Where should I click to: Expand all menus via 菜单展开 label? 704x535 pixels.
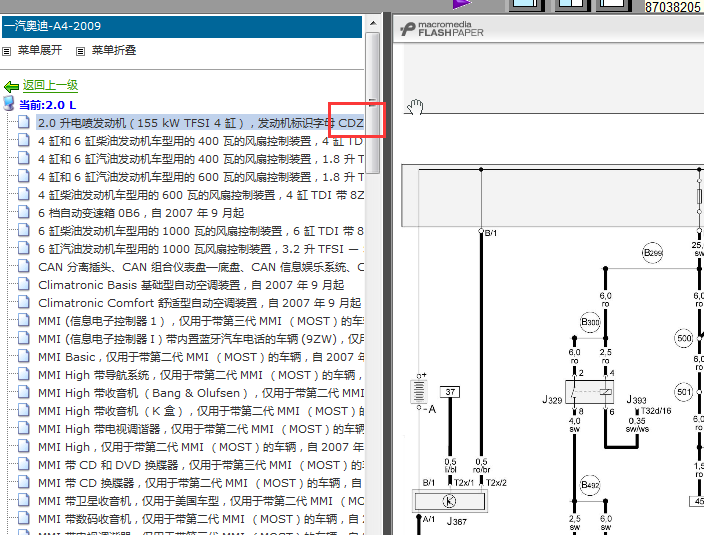coord(40,50)
